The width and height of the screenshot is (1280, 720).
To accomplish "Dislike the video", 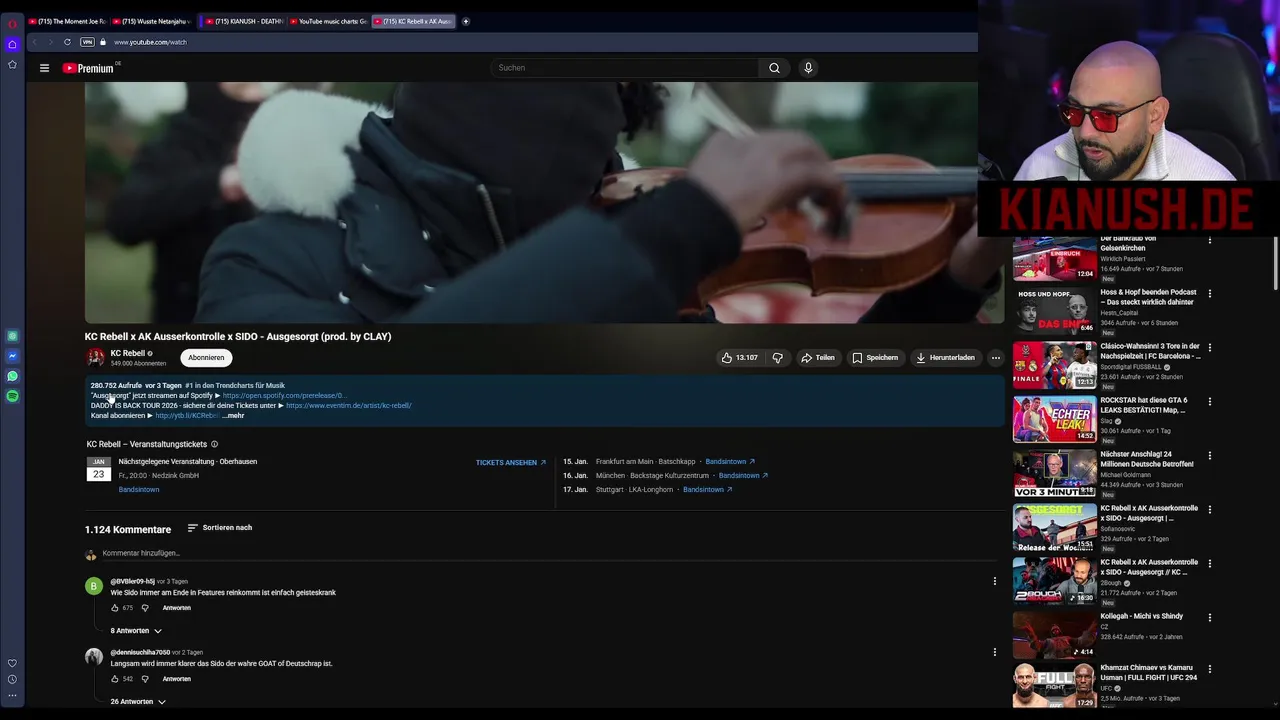I will coord(778,357).
